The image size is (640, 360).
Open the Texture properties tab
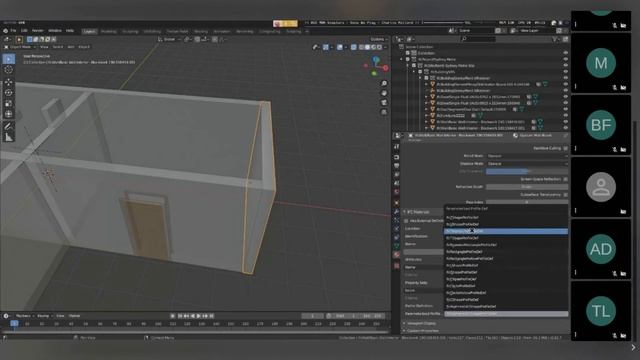pyautogui.click(x=396, y=266)
